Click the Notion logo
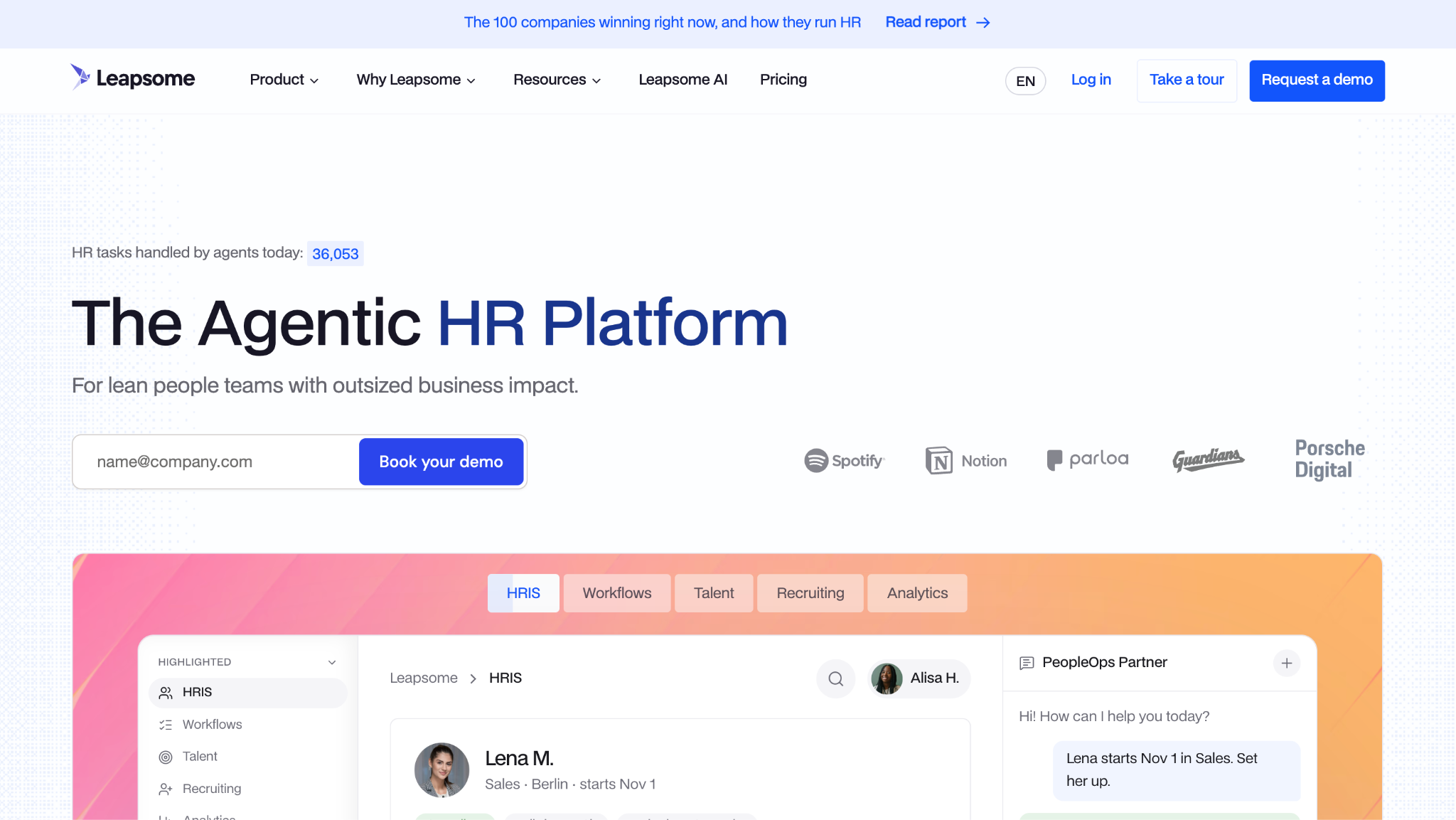 (x=966, y=461)
